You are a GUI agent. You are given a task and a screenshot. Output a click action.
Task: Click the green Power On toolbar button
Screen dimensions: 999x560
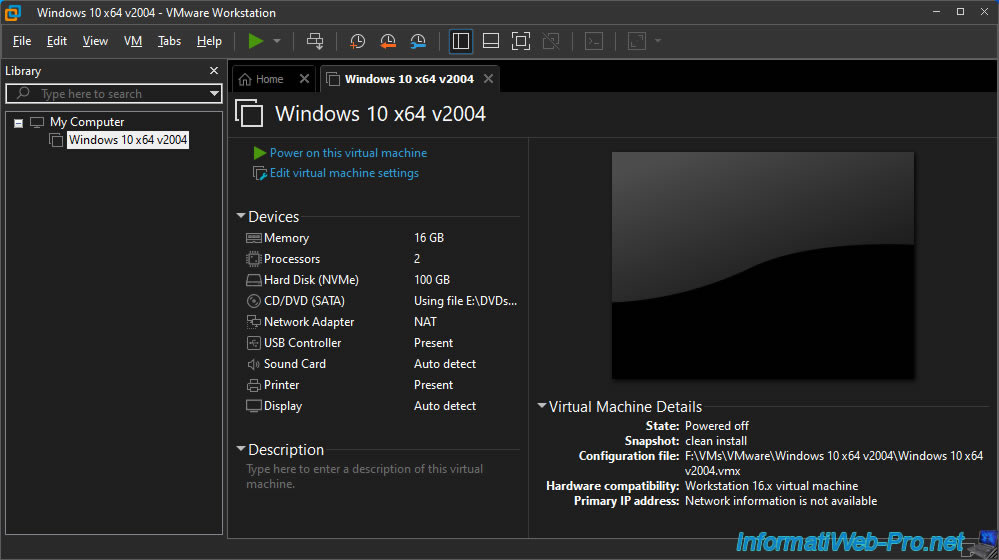[x=255, y=41]
